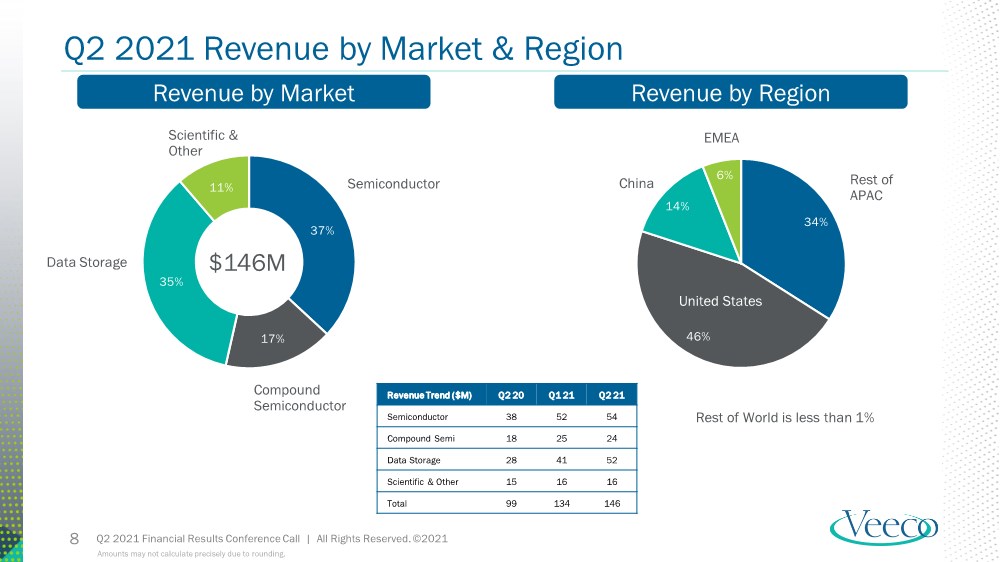The width and height of the screenshot is (1000, 562).
Task: Click the 'Q2 21' column header
Action: (x=612, y=396)
